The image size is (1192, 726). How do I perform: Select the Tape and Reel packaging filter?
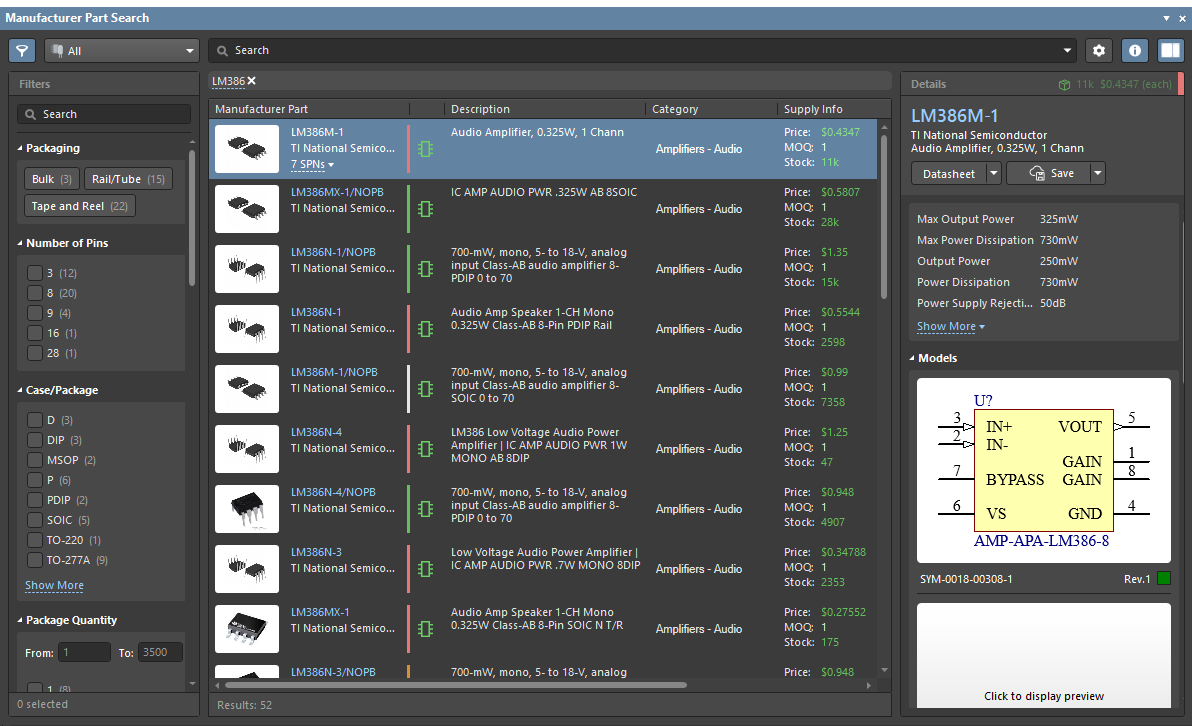click(80, 206)
